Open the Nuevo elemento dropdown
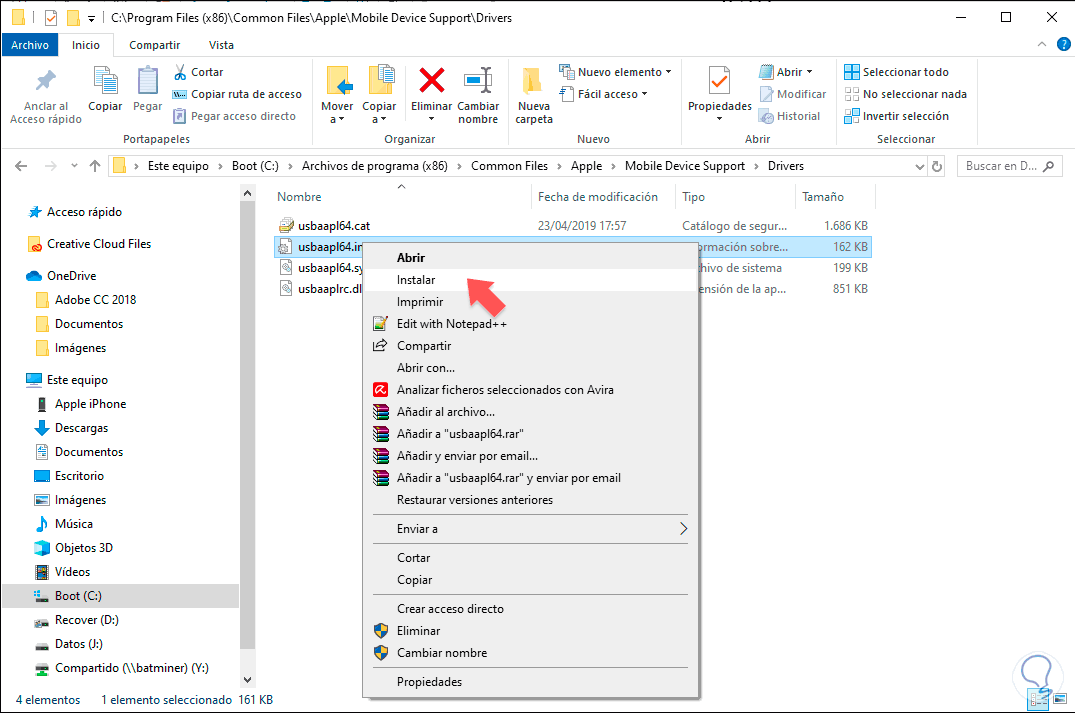The image size is (1075, 713). [615, 72]
